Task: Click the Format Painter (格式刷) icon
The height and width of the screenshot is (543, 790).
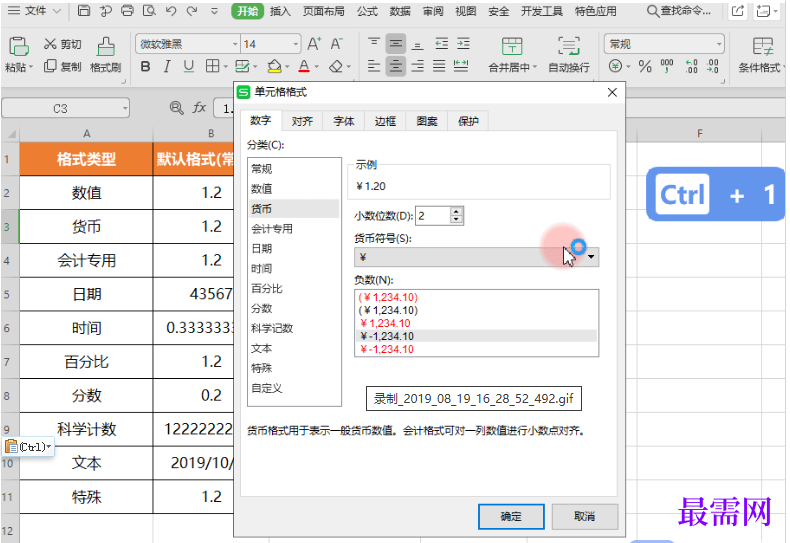Action: click(x=105, y=47)
